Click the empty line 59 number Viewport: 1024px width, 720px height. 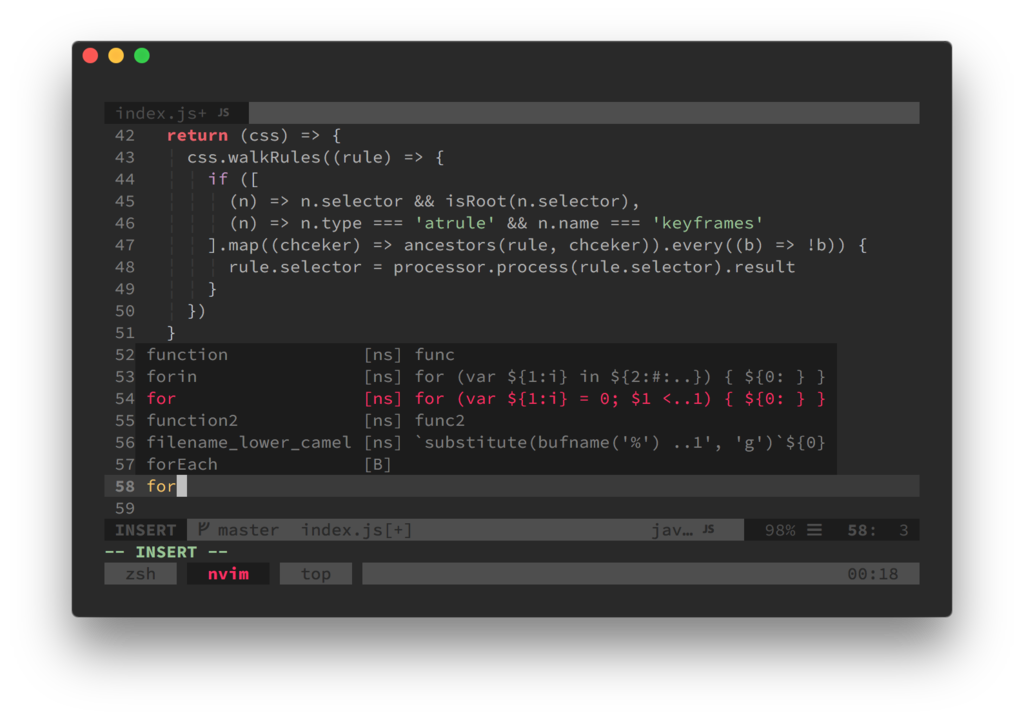[125, 508]
